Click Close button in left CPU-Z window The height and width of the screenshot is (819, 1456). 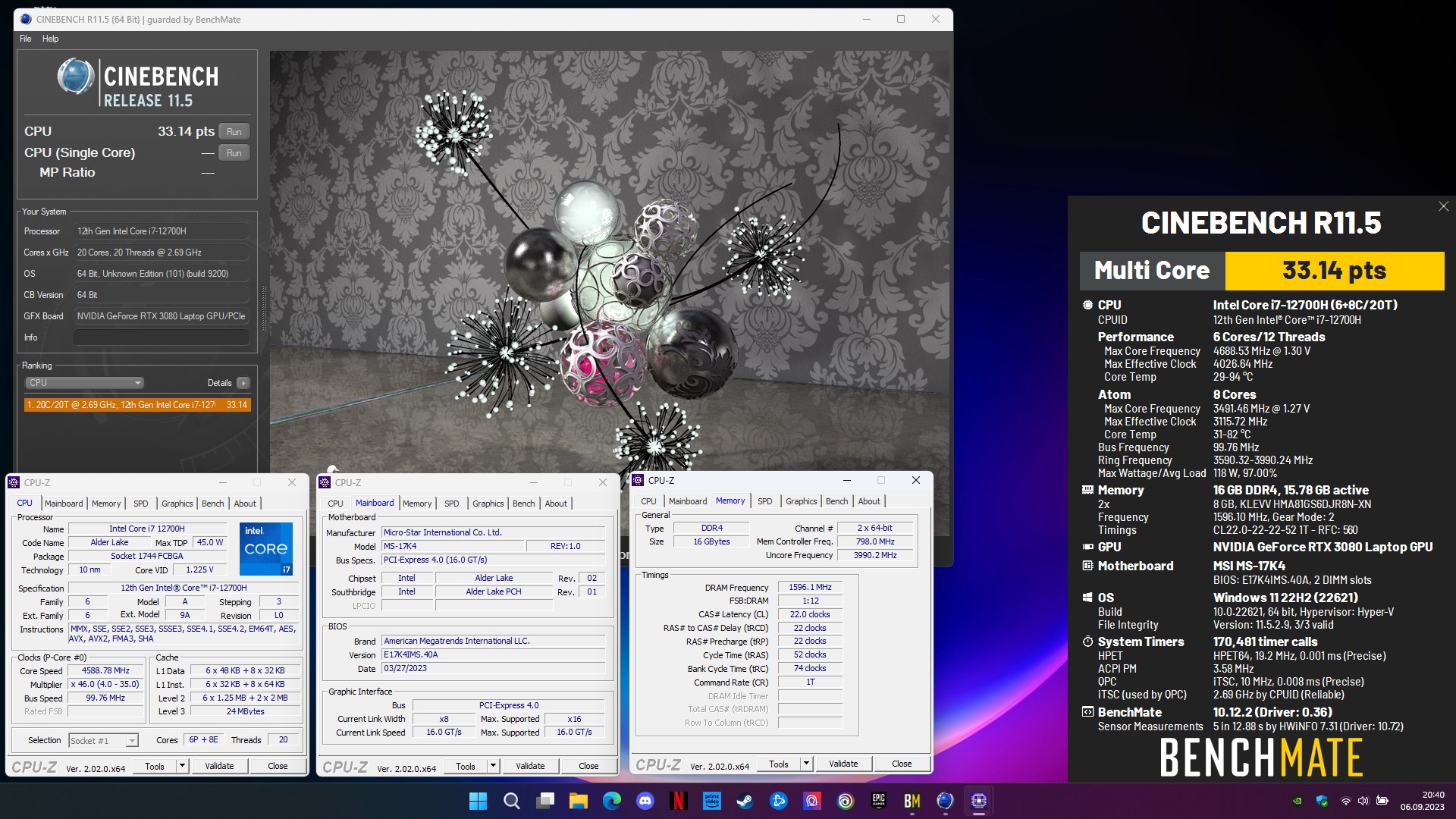click(x=278, y=766)
